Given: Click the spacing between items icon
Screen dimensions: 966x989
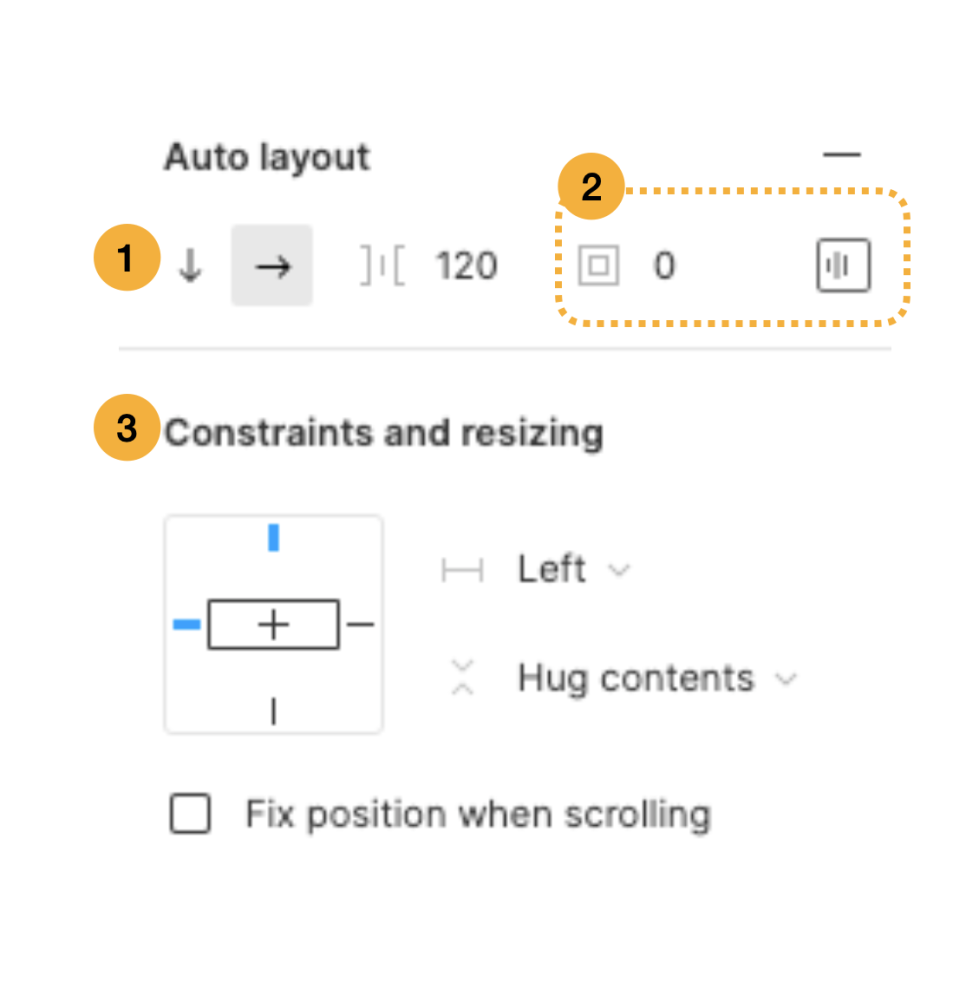Looking at the screenshot, I should (382, 266).
